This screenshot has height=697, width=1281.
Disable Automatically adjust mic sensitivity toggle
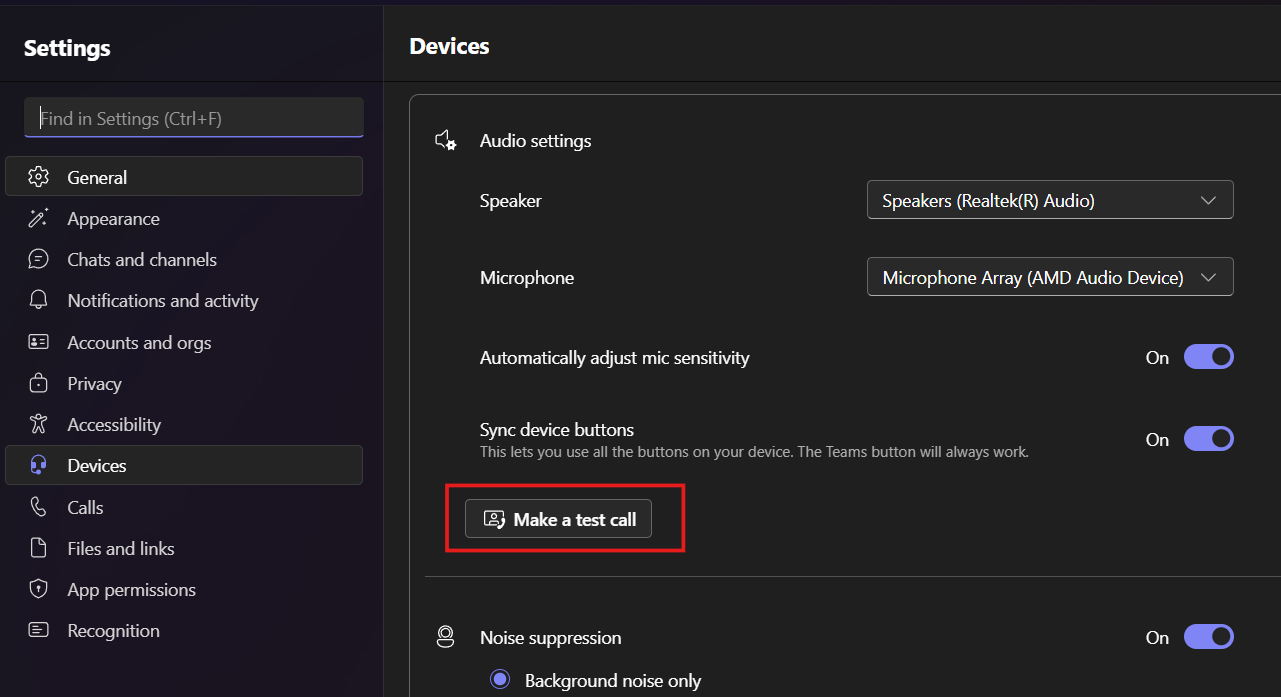(1209, 357)
